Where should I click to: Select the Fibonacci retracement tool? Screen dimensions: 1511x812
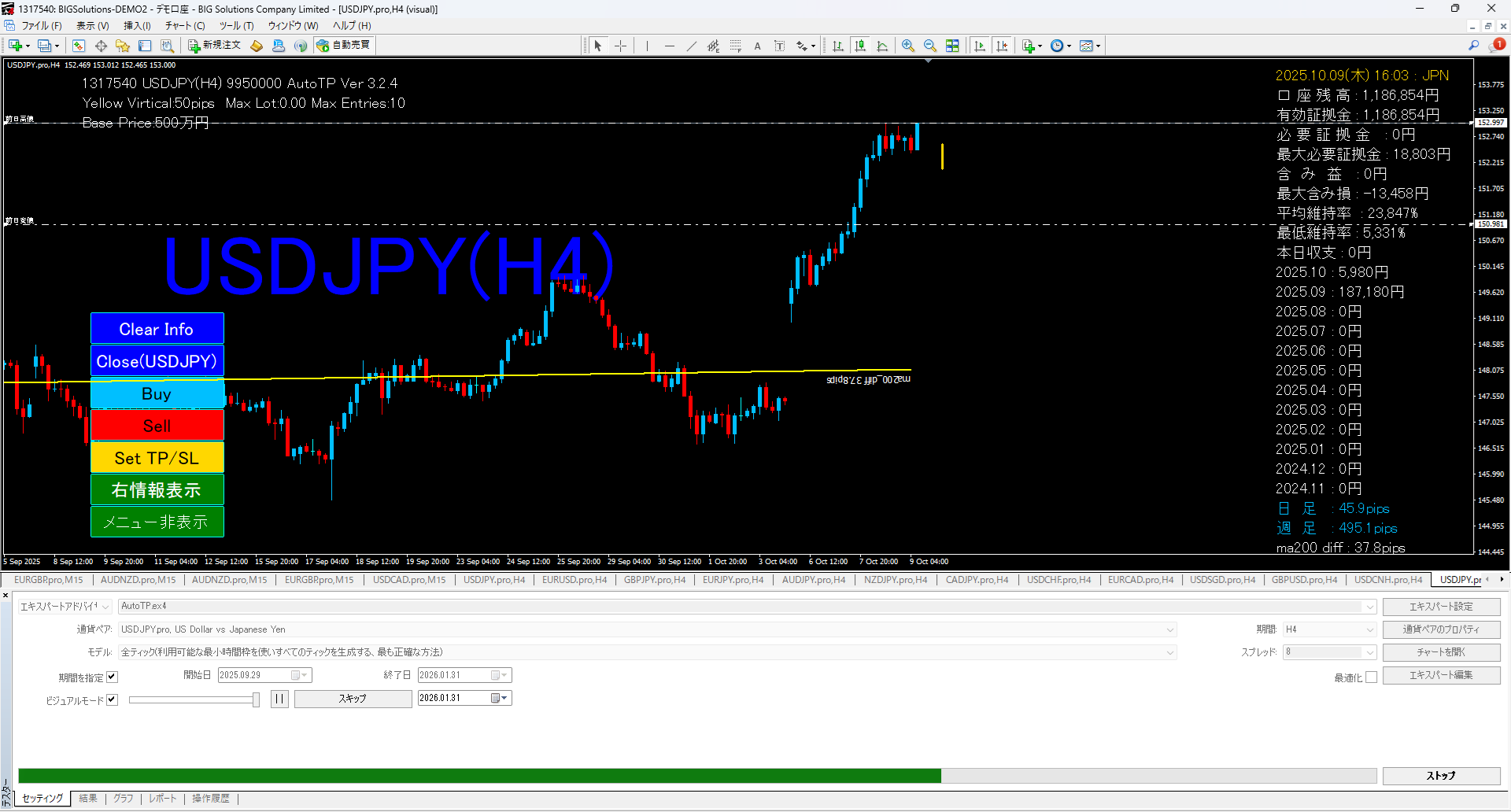click(735, 46)
